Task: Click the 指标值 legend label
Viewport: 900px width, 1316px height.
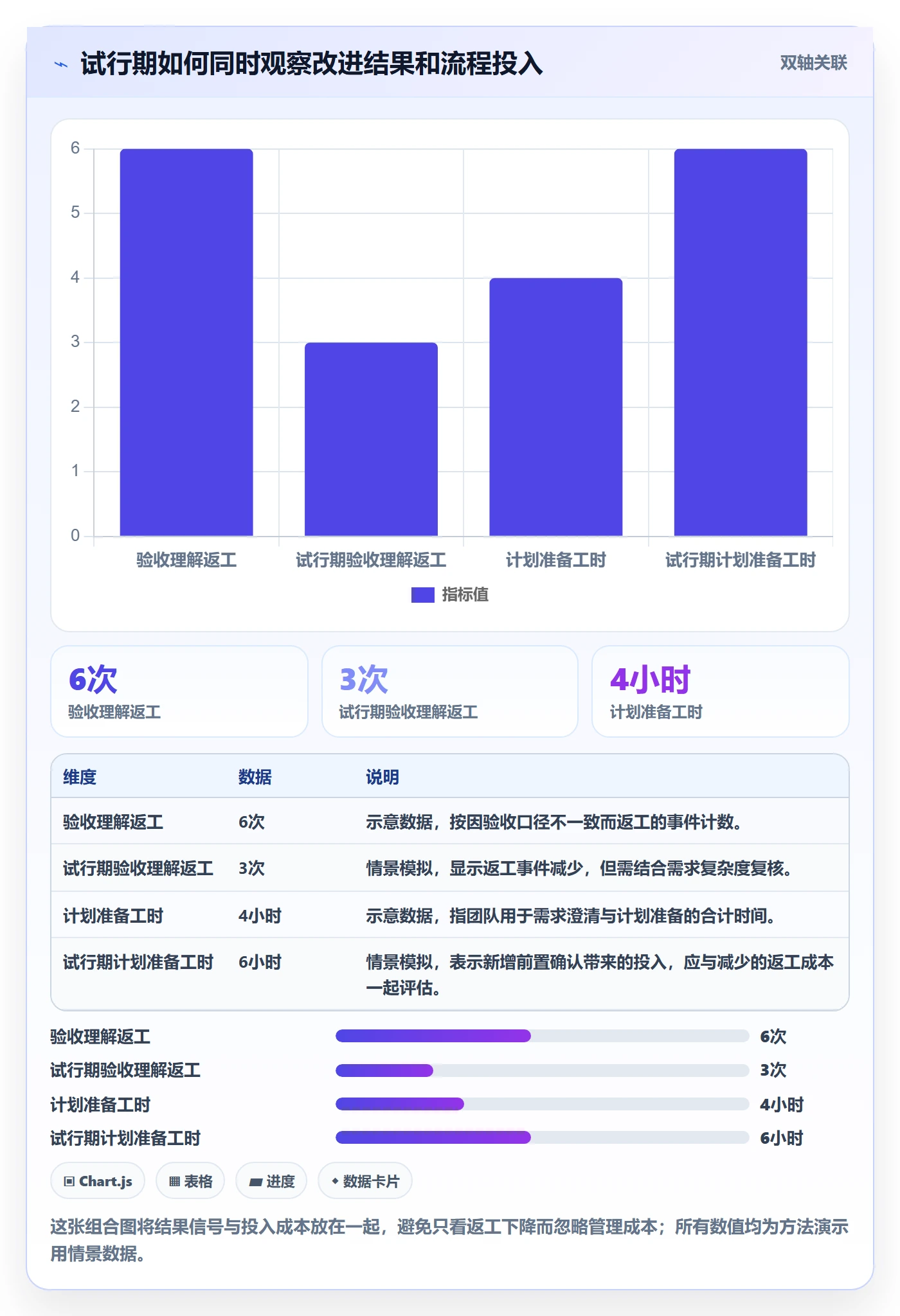Action: [x=465, y=595]
